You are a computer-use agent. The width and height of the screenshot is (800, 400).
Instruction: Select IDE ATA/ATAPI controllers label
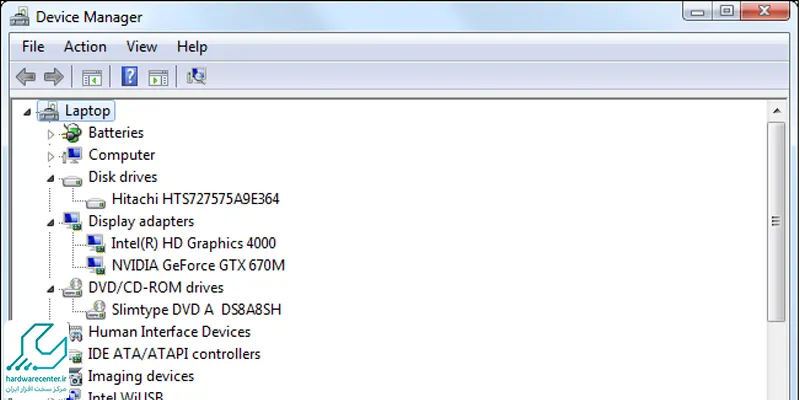174,354
